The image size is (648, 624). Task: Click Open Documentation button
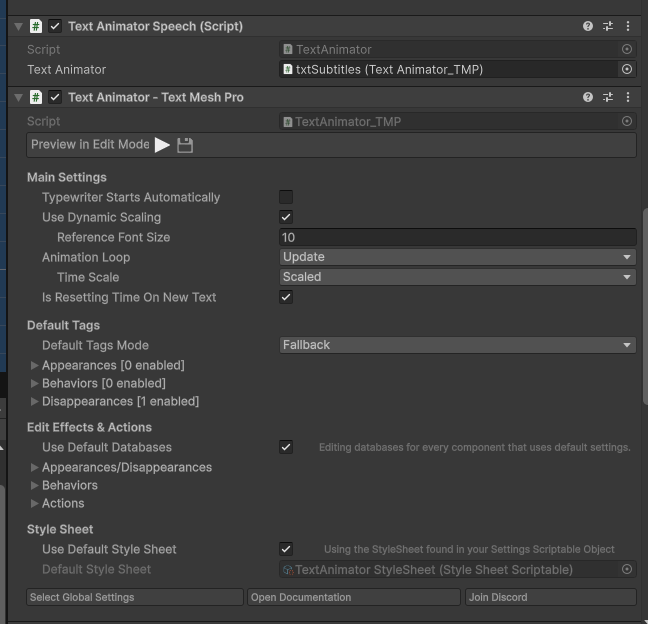point(354,597)
